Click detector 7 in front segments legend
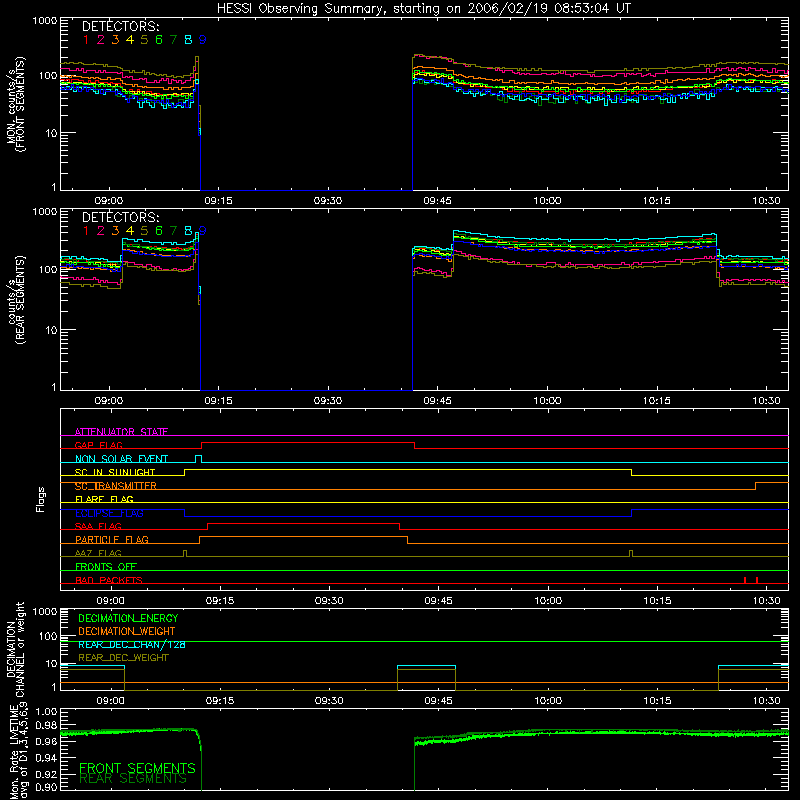 coord(173,40)
